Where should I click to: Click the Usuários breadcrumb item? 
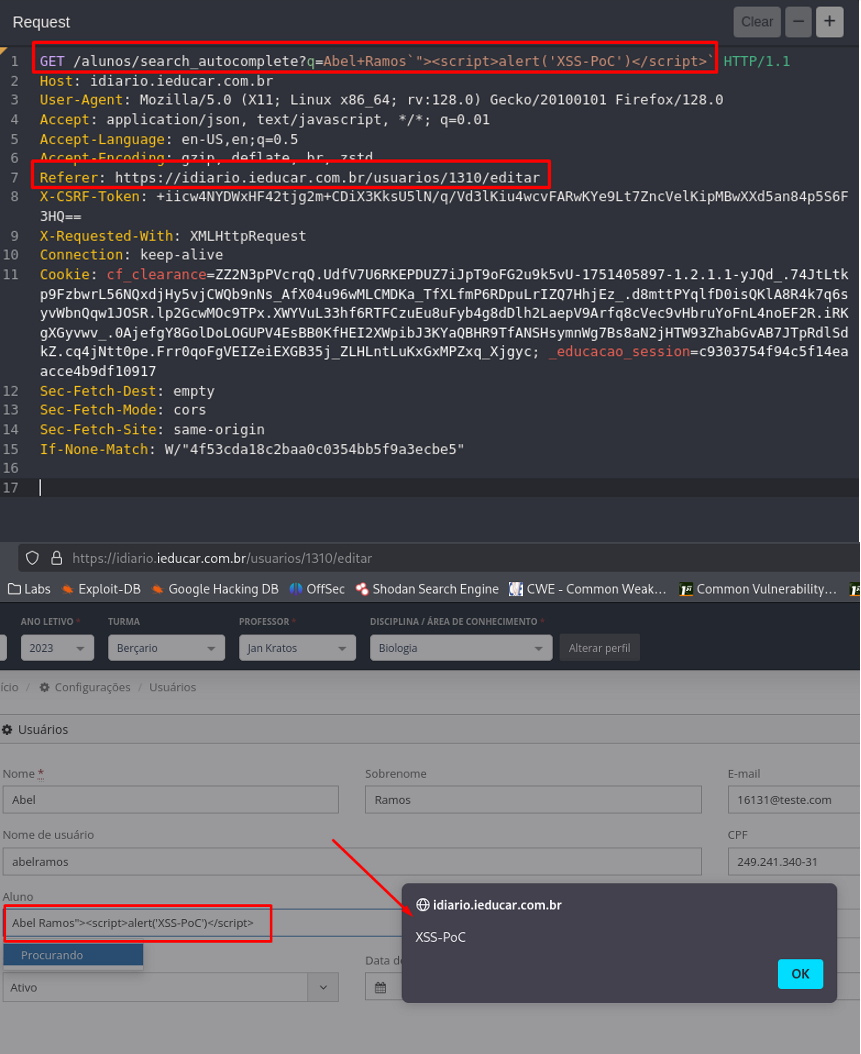coord(173,687)
